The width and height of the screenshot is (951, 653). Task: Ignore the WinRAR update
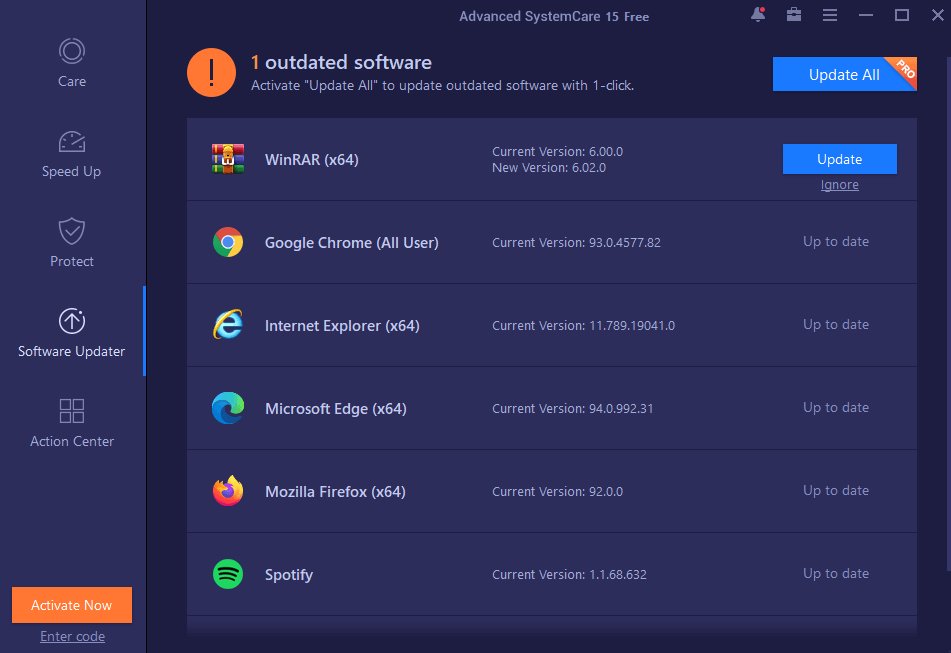pyautogui.click(x=839, y=184)
